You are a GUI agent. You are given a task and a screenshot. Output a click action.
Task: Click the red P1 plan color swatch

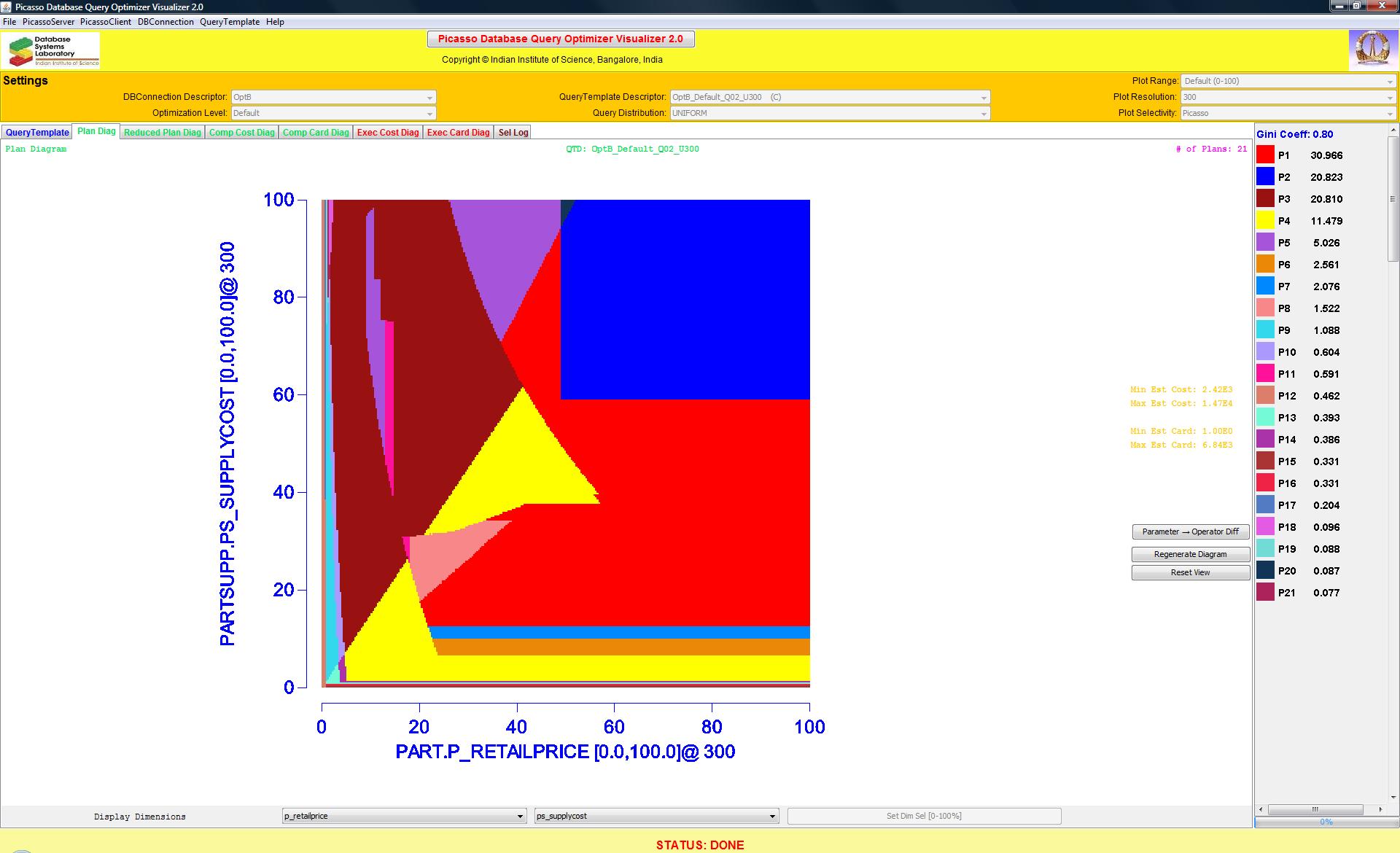coord(1265,155)
